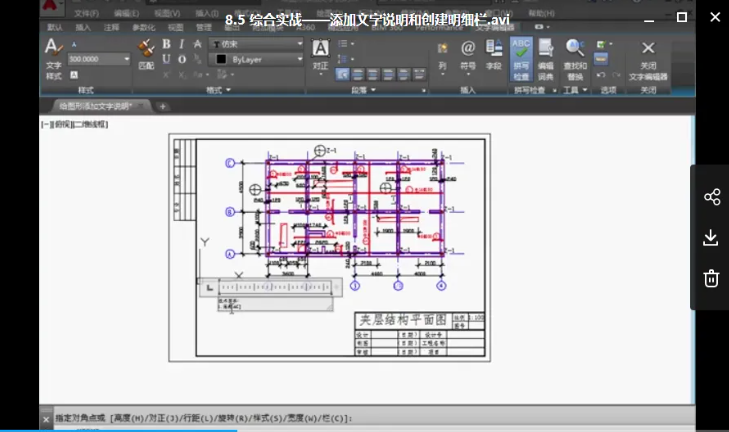Viewport: 729px width, 432px height.
Task: Open the ByLayer color dropdown
Action: click(299, 59)
